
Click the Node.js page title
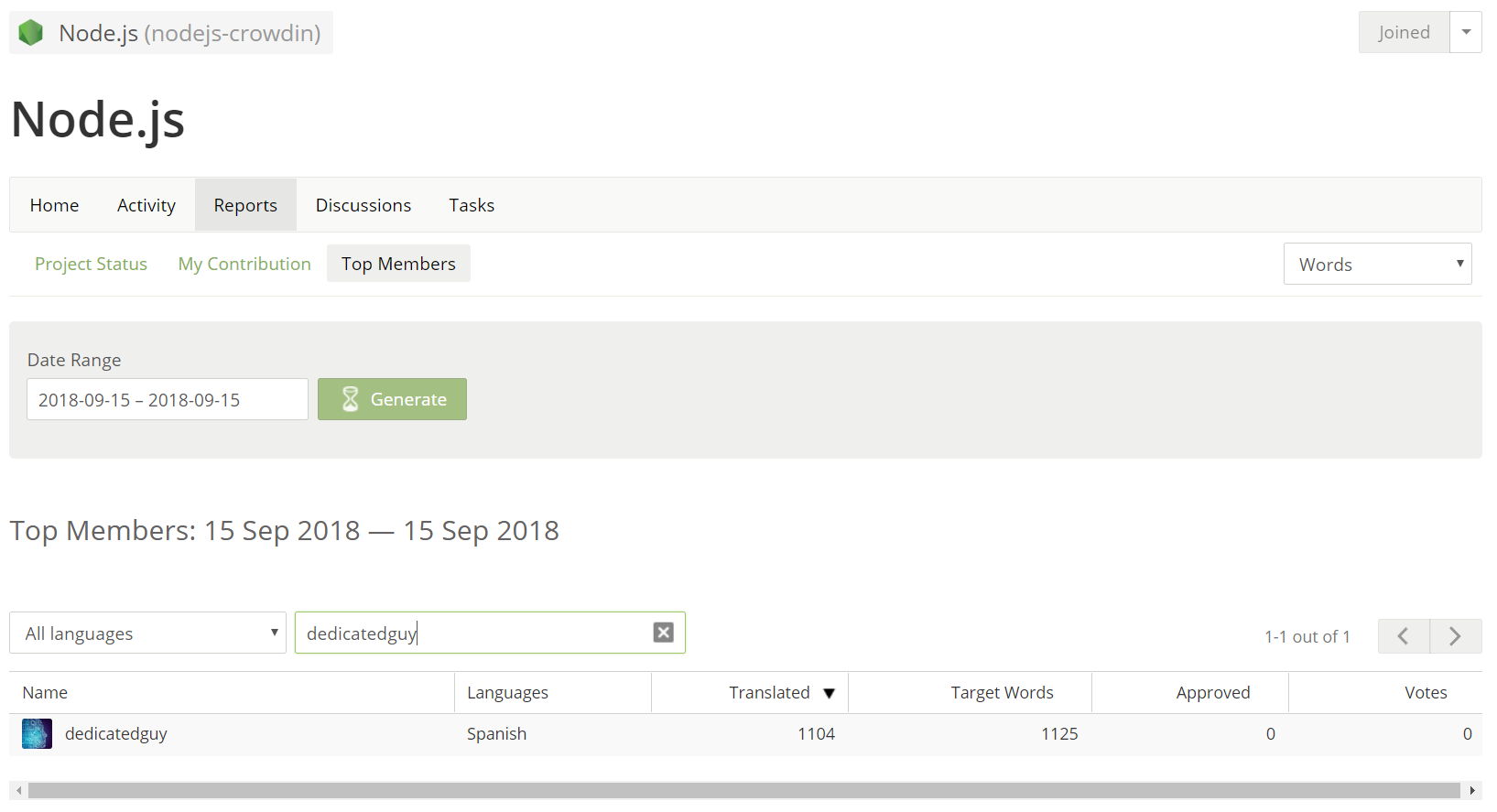[98, 120]
